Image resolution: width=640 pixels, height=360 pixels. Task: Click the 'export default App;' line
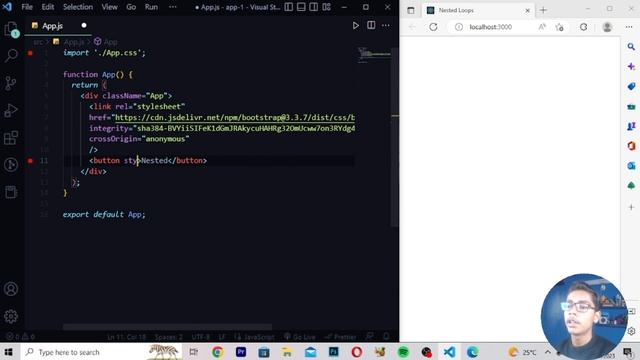[104, 214]
